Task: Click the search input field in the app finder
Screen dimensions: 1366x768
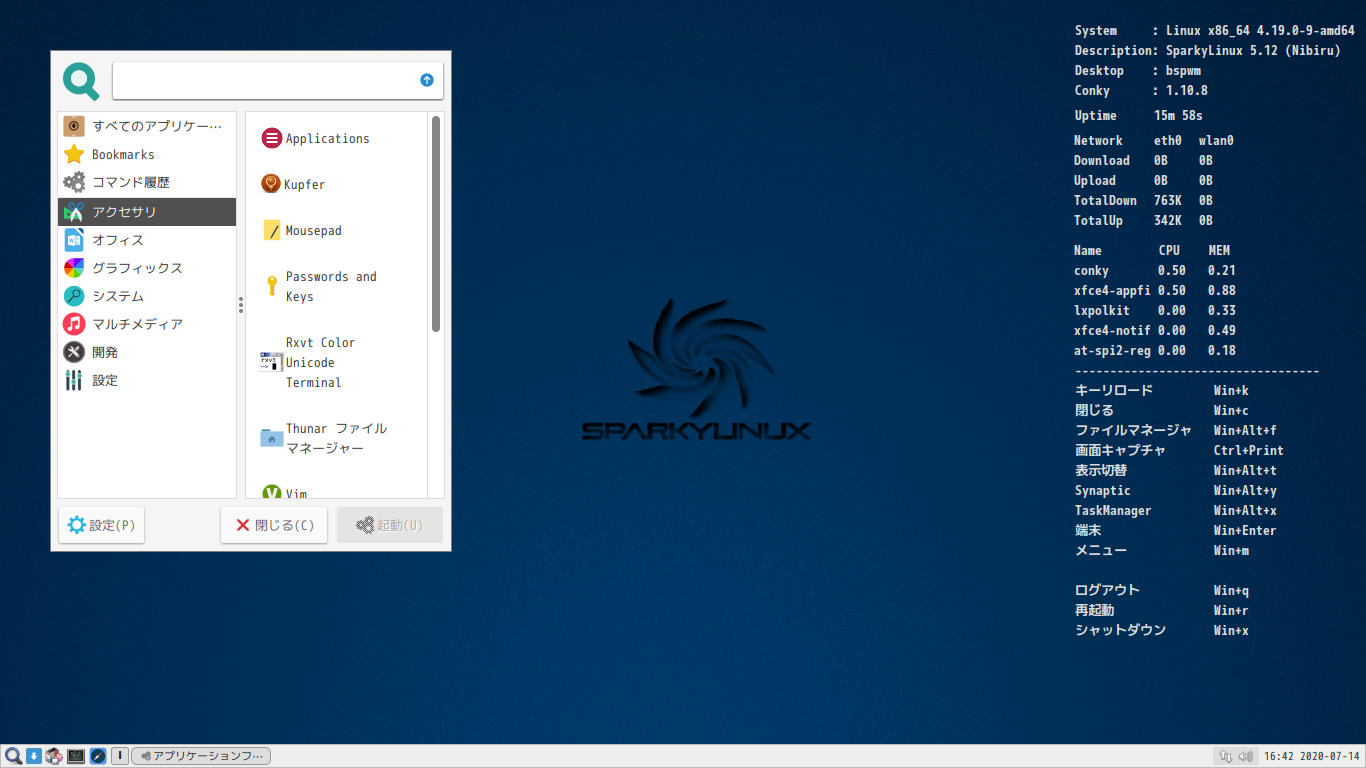Action: coord(277,80)
